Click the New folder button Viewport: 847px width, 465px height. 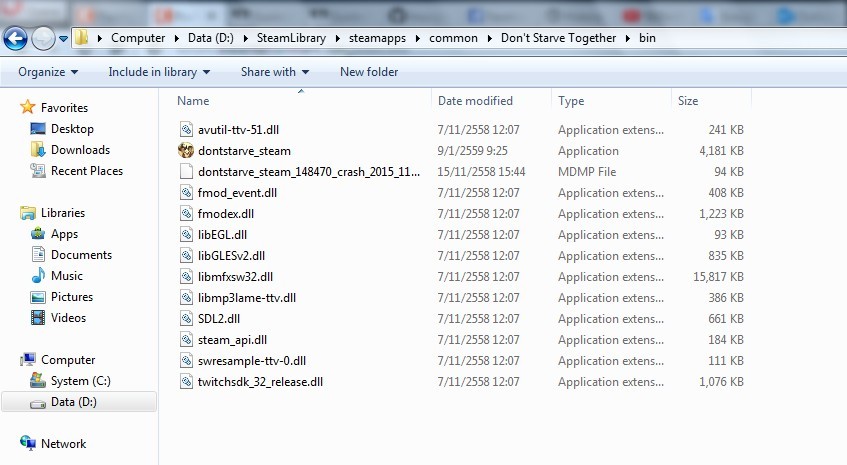(x=369, y=72)
